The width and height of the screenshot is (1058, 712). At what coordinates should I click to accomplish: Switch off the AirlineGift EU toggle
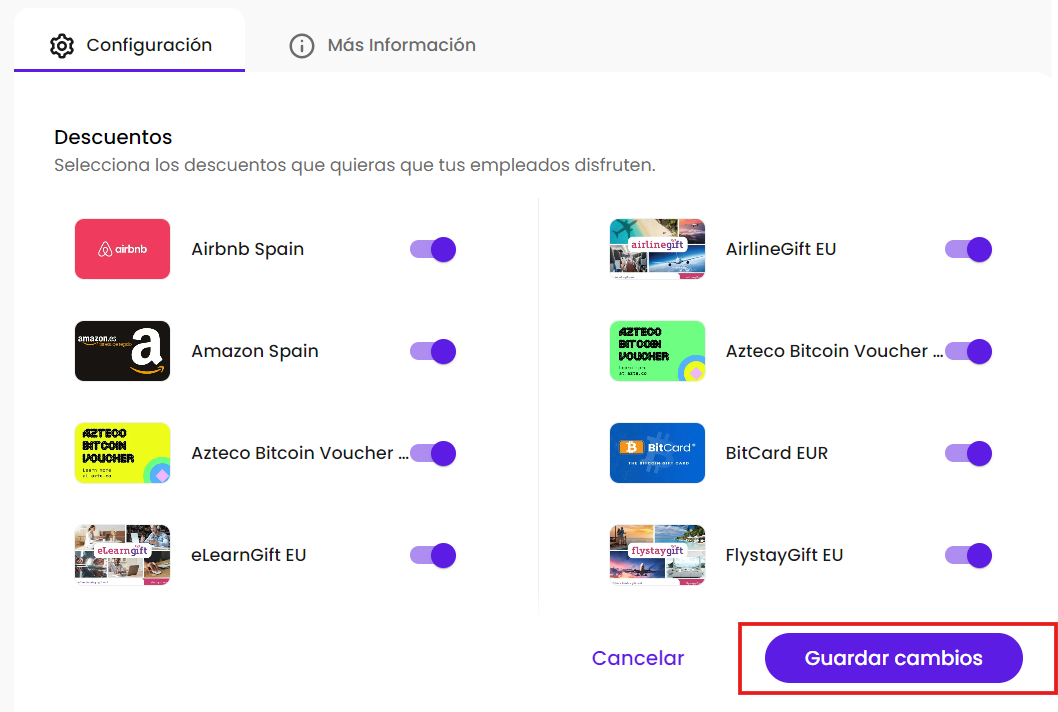(968, 249)
